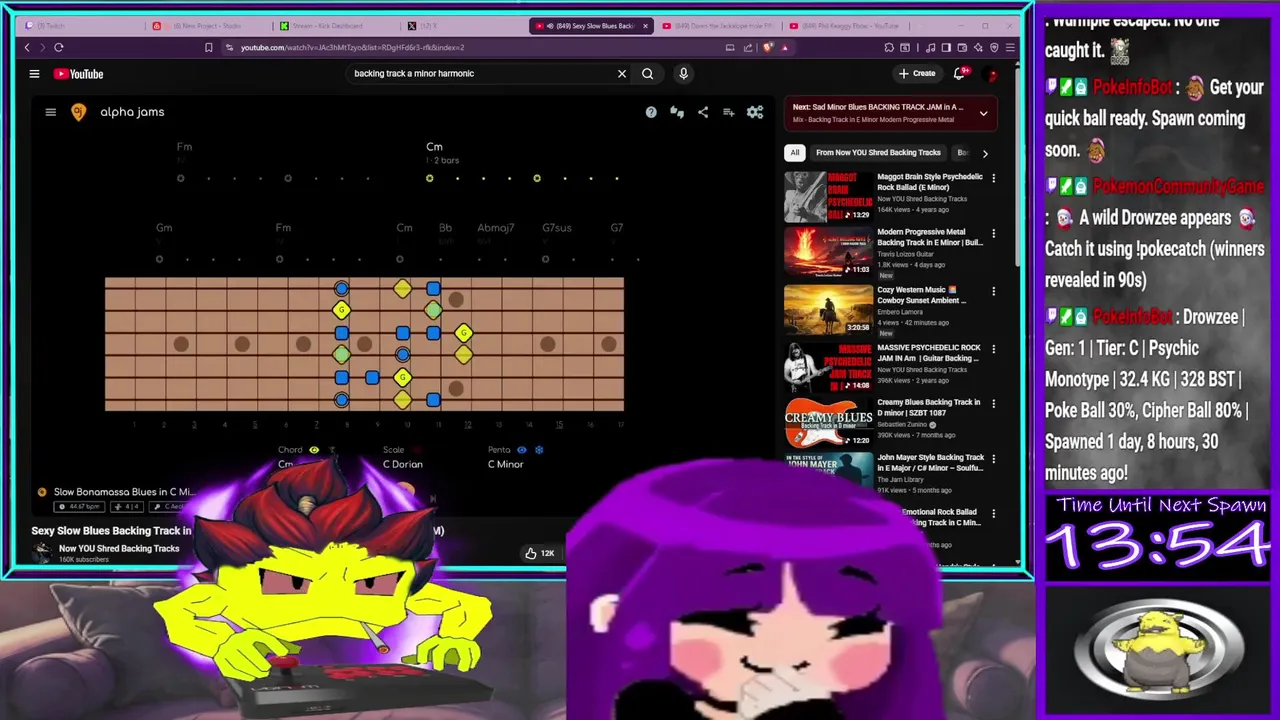The width and height of the screenshot is (1280, 720).
Task: Jump to the Bb chord marker
Action: [445, 228]
